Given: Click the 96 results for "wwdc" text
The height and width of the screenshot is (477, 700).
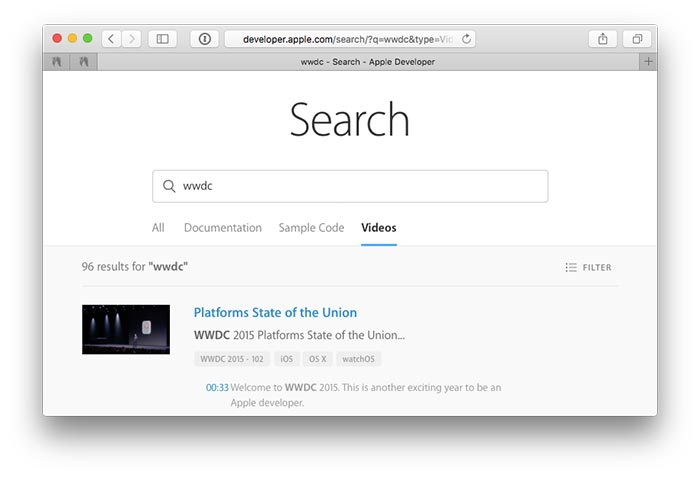Looking at the screenshot, I should point(134,267).
